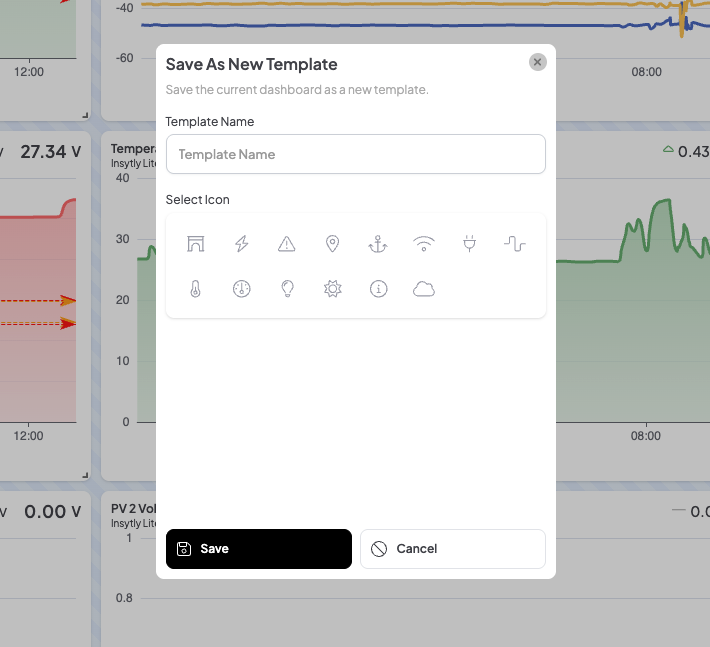Save the new template
This screenshot has width=710, height=647.
click(x=259, y=549)
